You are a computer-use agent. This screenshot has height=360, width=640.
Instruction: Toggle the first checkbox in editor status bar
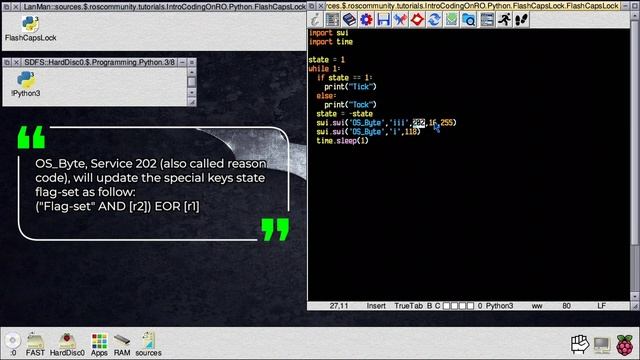(x=447, y=306)
